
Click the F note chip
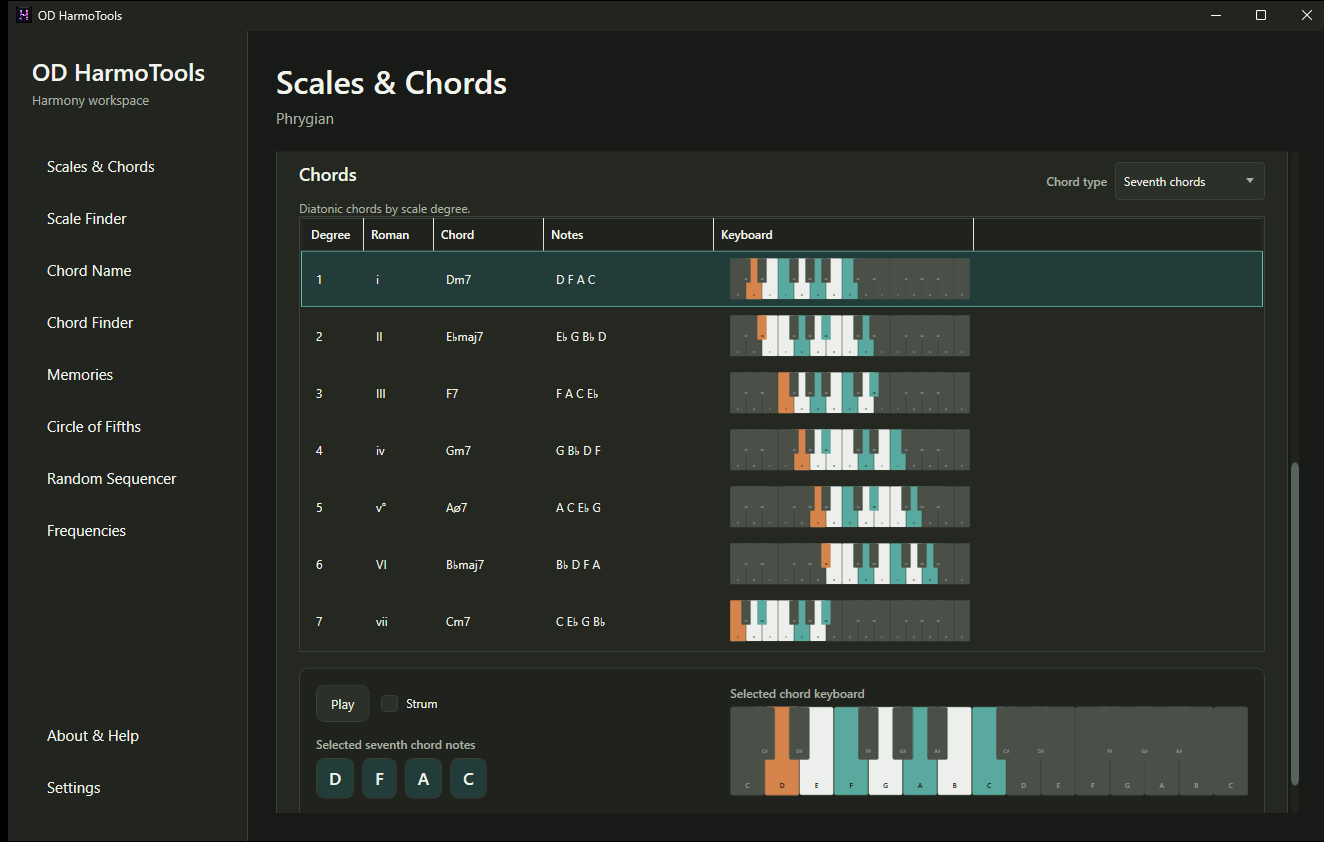tap(380, 779)
